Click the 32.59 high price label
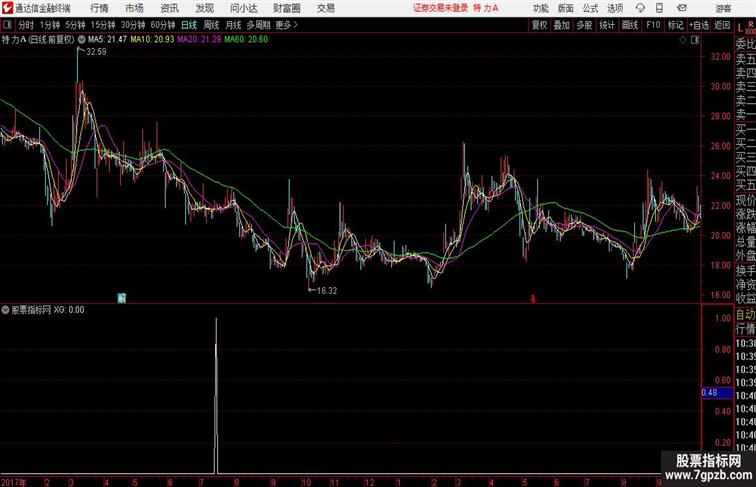Screen dimensions: 756x487 coord(96,52)
